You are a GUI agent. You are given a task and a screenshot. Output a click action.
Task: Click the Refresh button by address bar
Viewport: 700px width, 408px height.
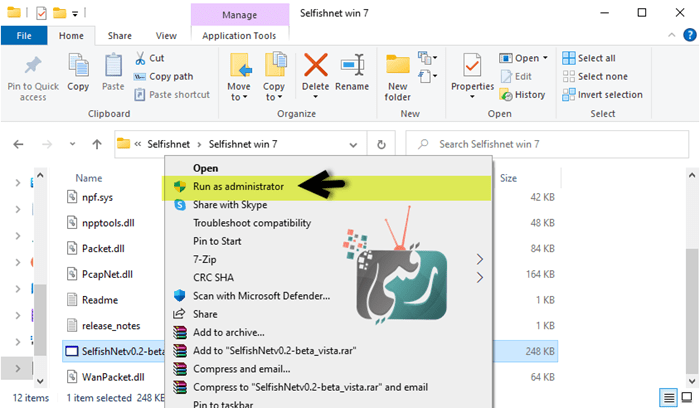(381, 144)
